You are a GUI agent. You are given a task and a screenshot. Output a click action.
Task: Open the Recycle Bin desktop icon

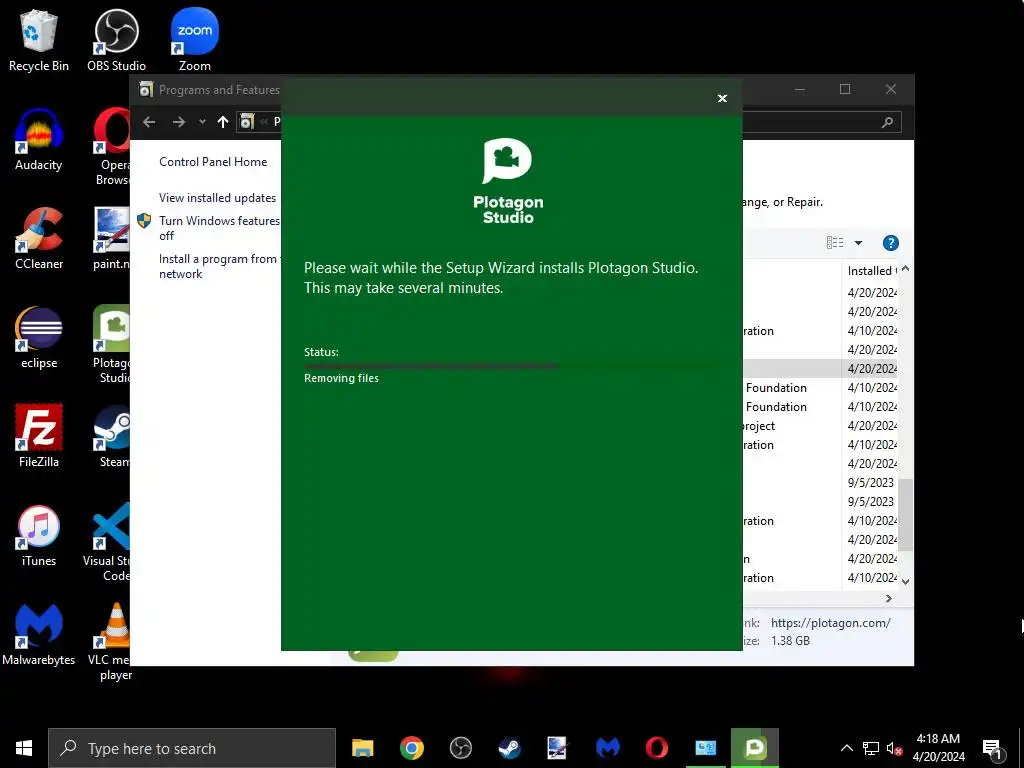(x=39, y=40)
